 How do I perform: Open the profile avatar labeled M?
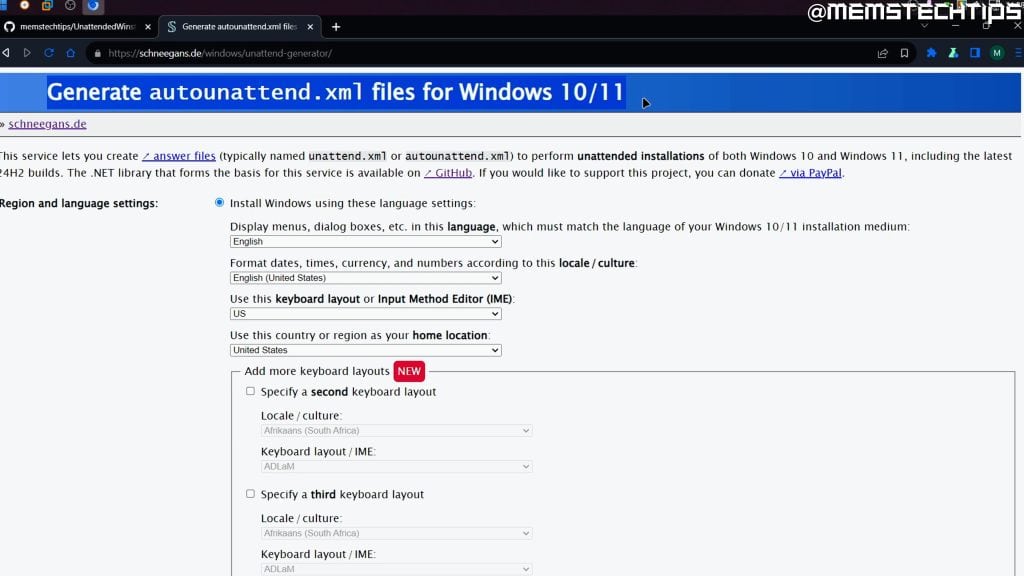tap(997, 53)
